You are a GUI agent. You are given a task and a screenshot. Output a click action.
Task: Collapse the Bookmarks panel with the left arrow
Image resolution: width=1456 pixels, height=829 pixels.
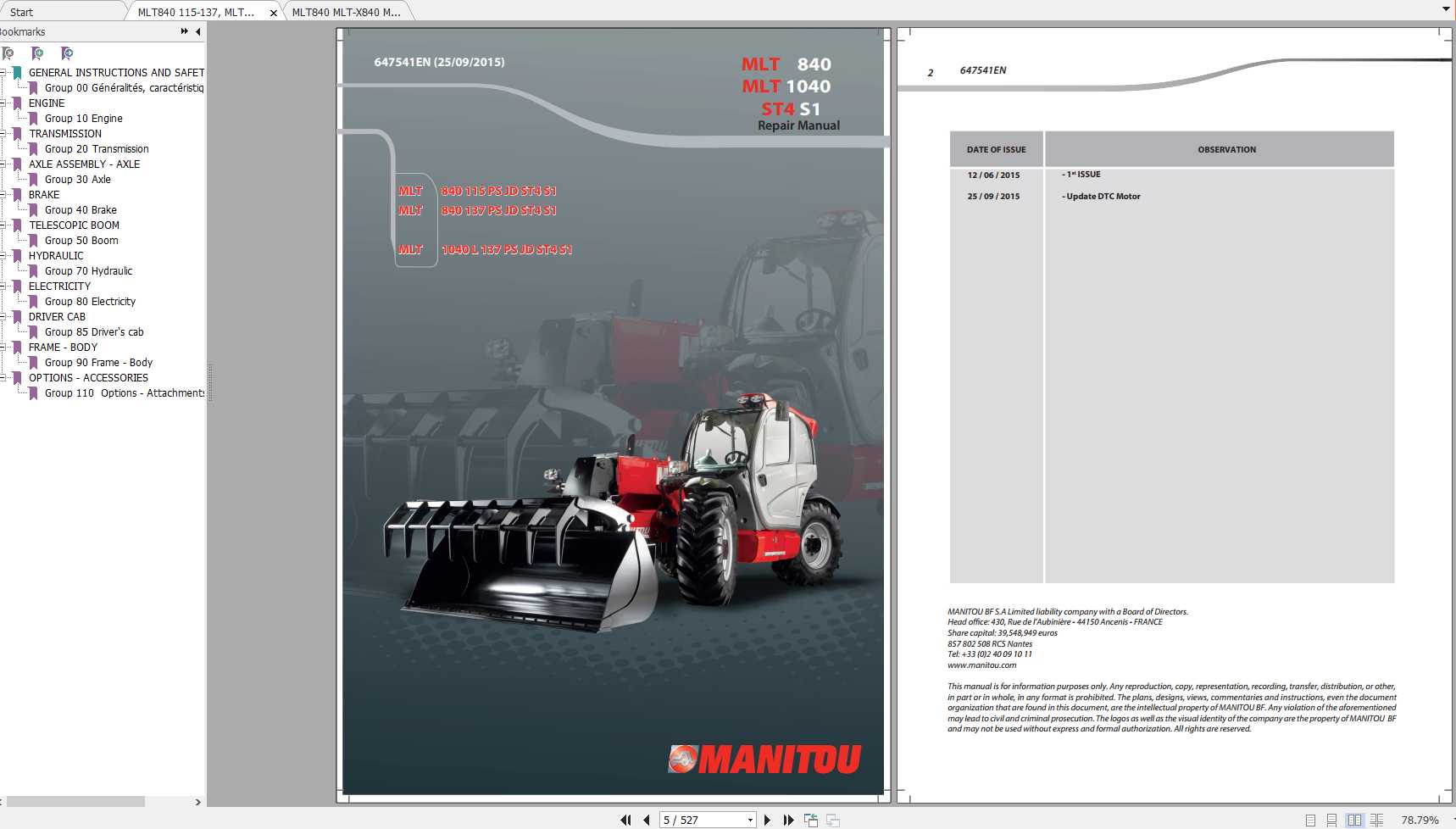click(x=198, y=31)
